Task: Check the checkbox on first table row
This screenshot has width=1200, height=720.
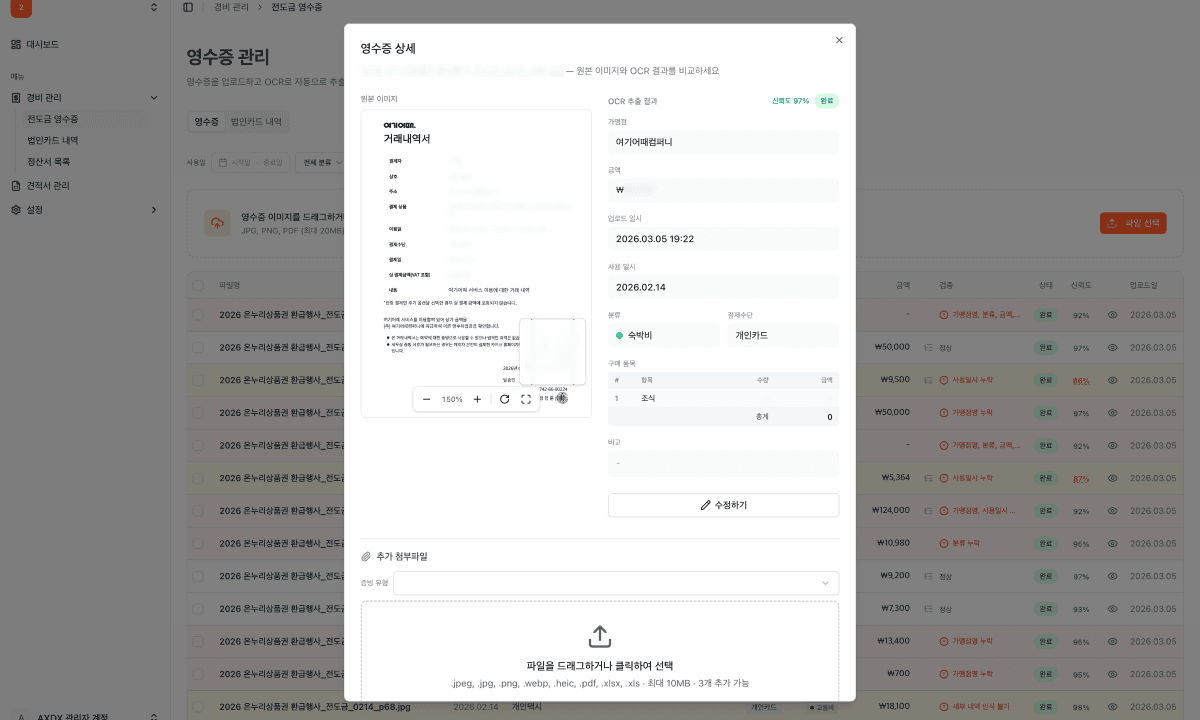Action: click(x=196, y=316)
